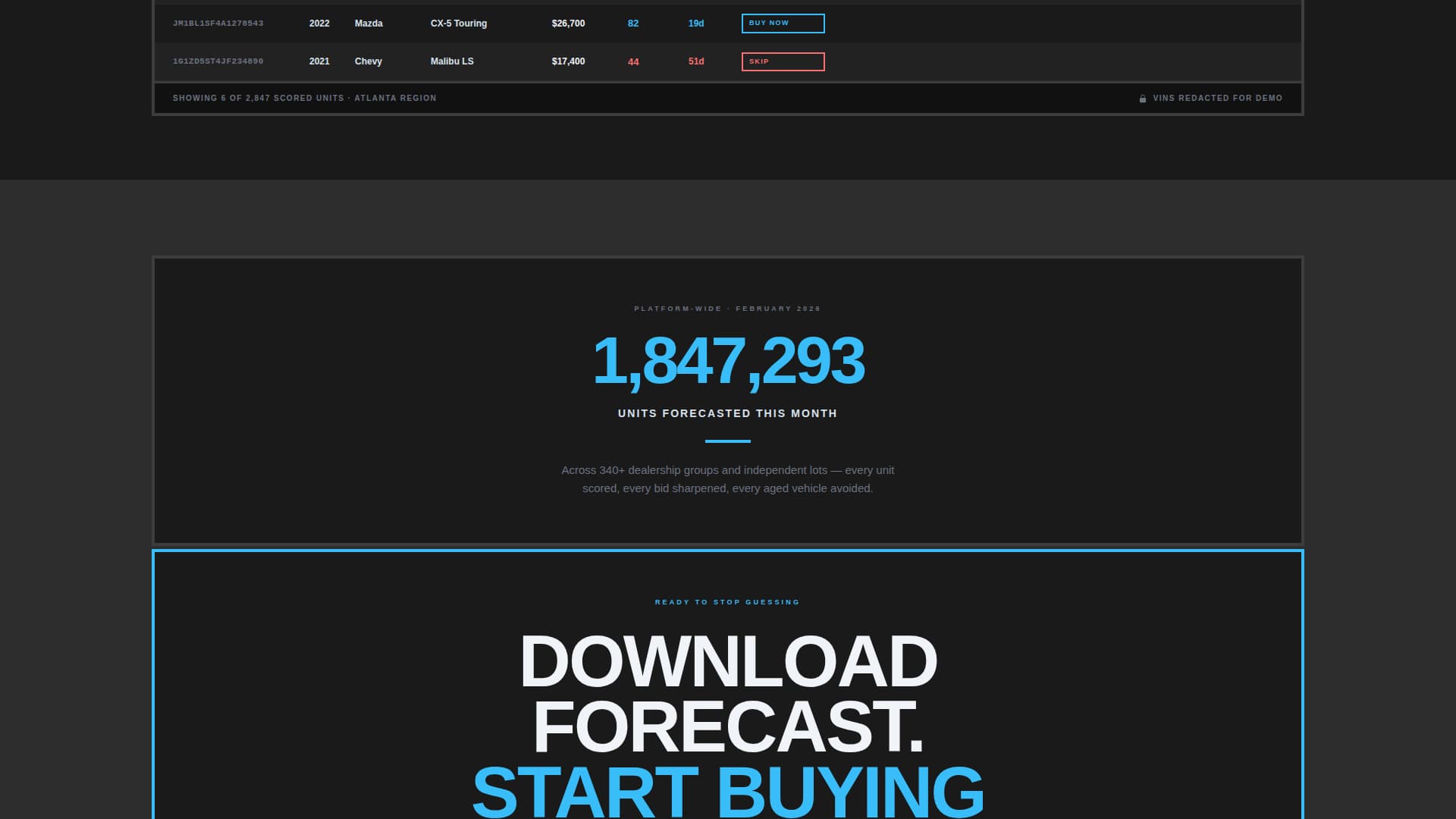Viewport: 1456px width, 819px height.
Task: Click the 19d aging indicator
Action: pyautogui.click(x=695, y=24)
